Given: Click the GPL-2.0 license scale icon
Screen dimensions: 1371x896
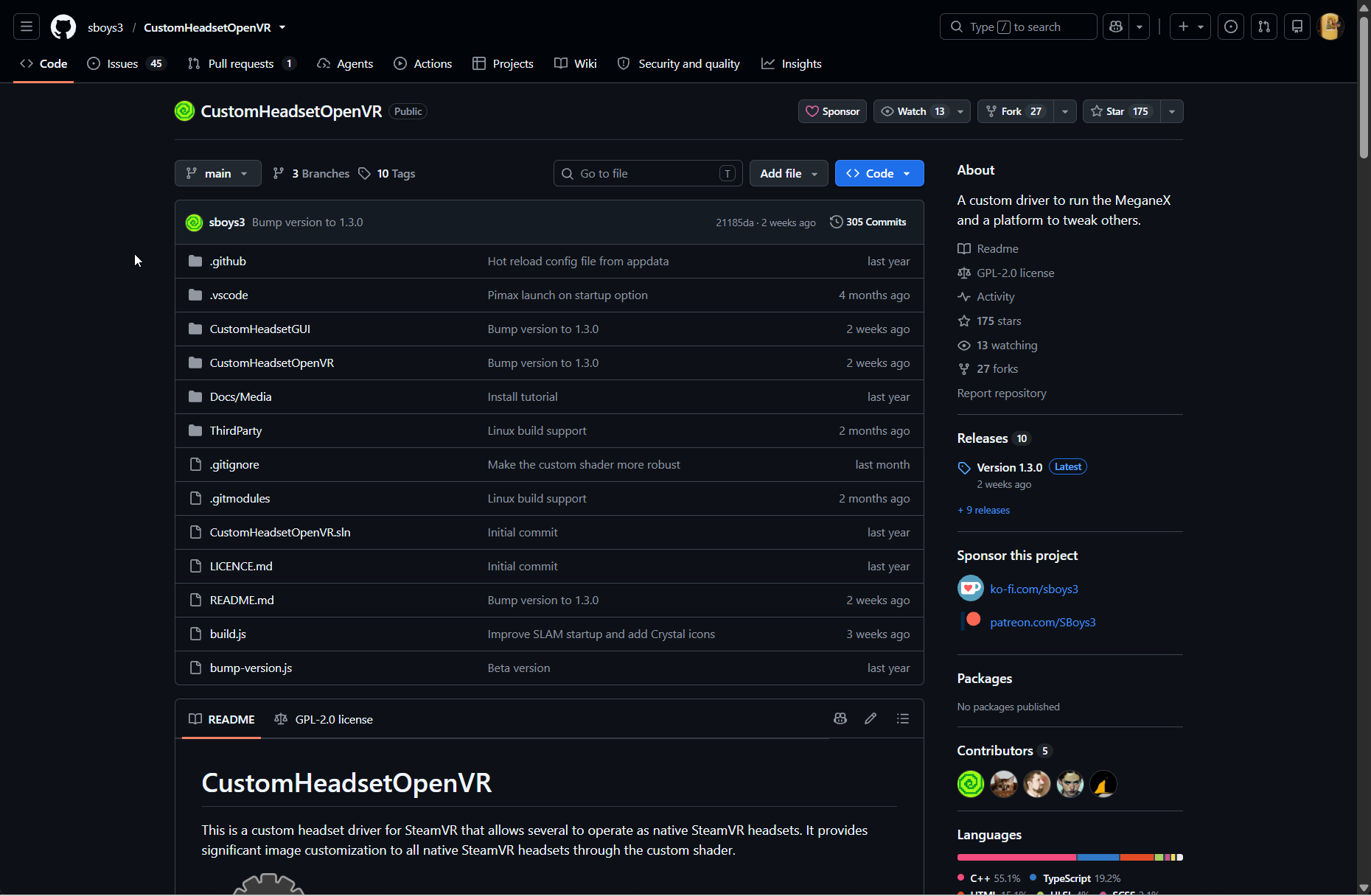Looking at the screenshot, I should tap(964, 273).
